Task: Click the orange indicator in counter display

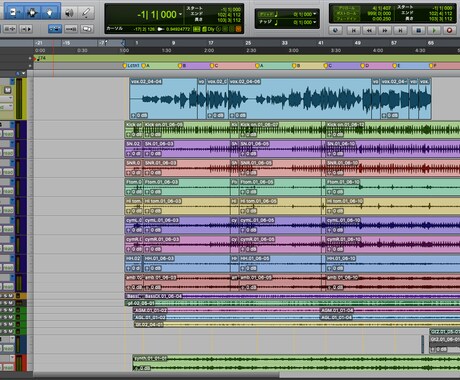Action: pyautogui.click(x=238, y=29)
